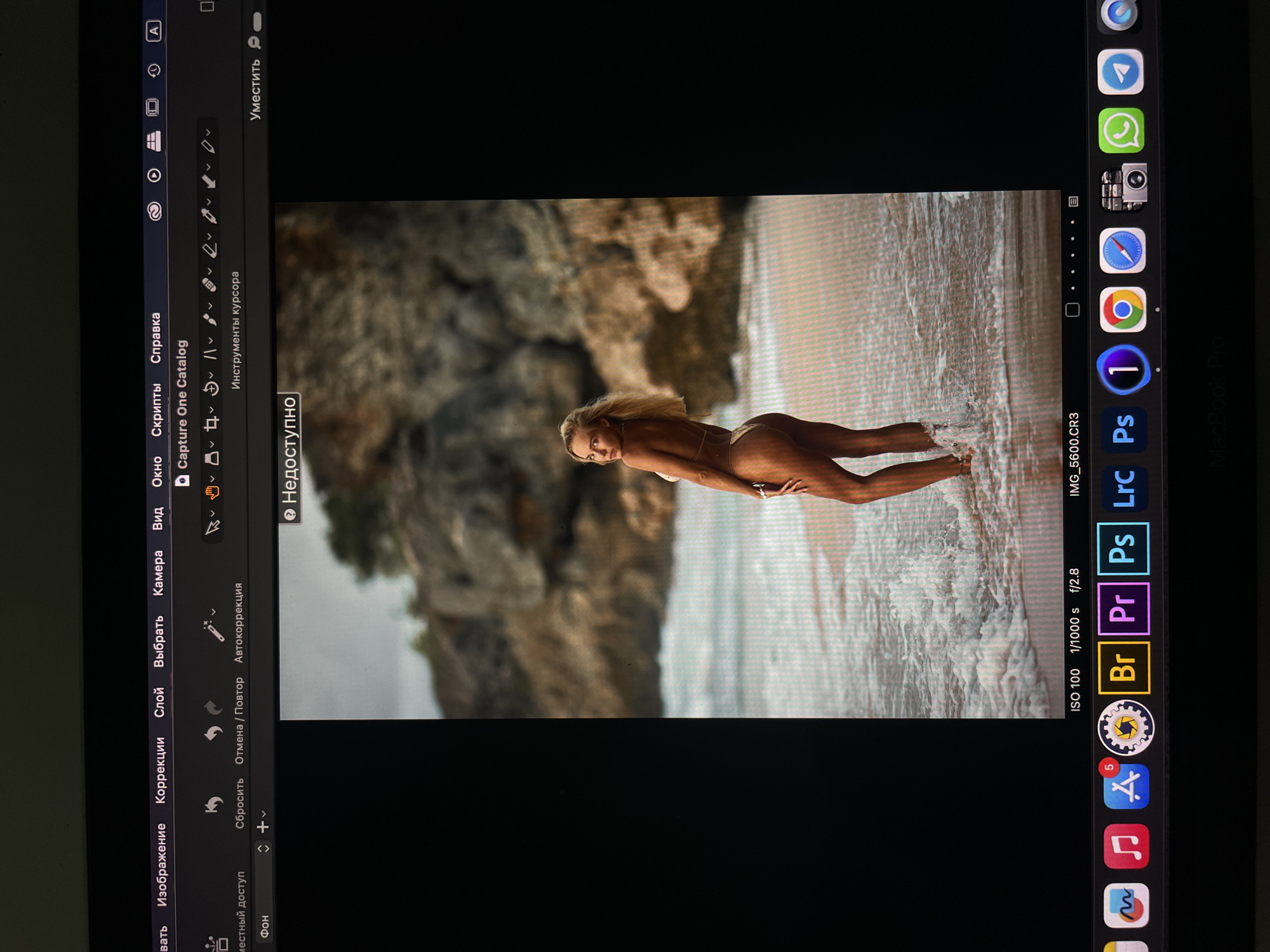Select the Keystone lines tool
Viewport: 1270px width, 952px height.
(210, 354)
